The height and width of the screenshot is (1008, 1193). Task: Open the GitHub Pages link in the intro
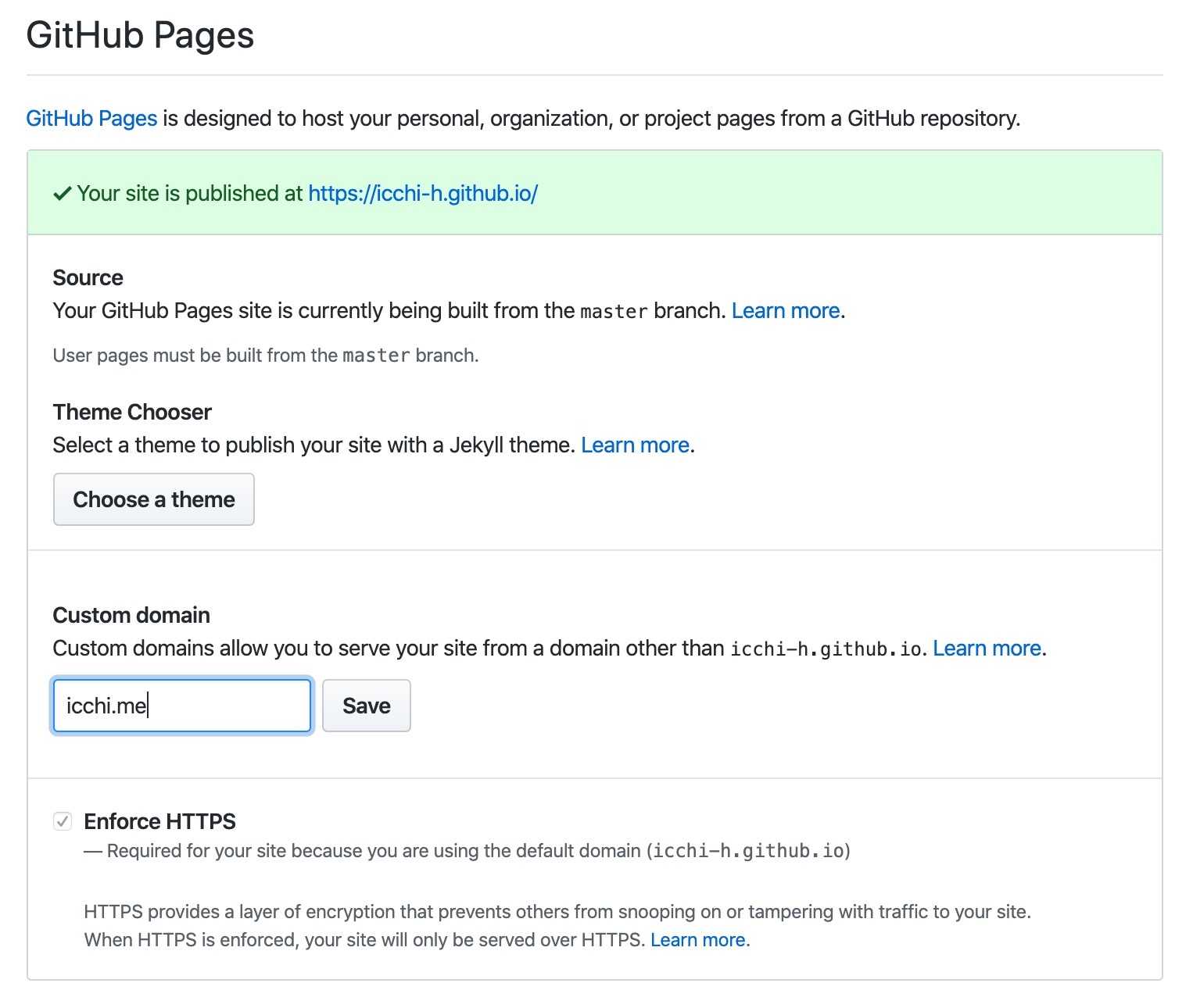(91, 119)
